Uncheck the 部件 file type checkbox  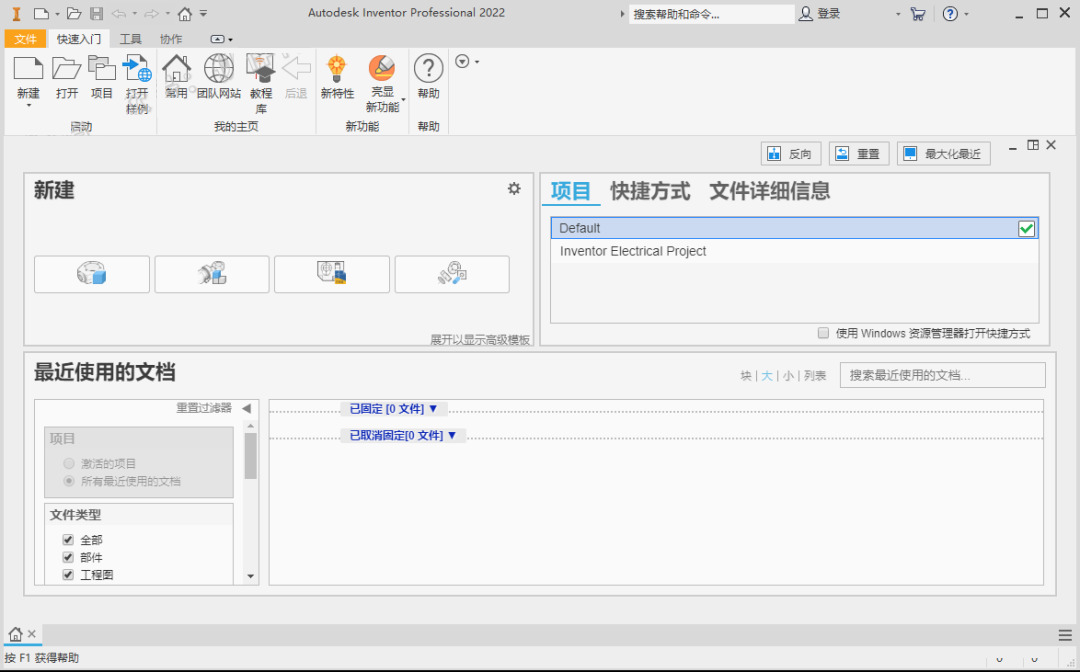click(68, 557)
